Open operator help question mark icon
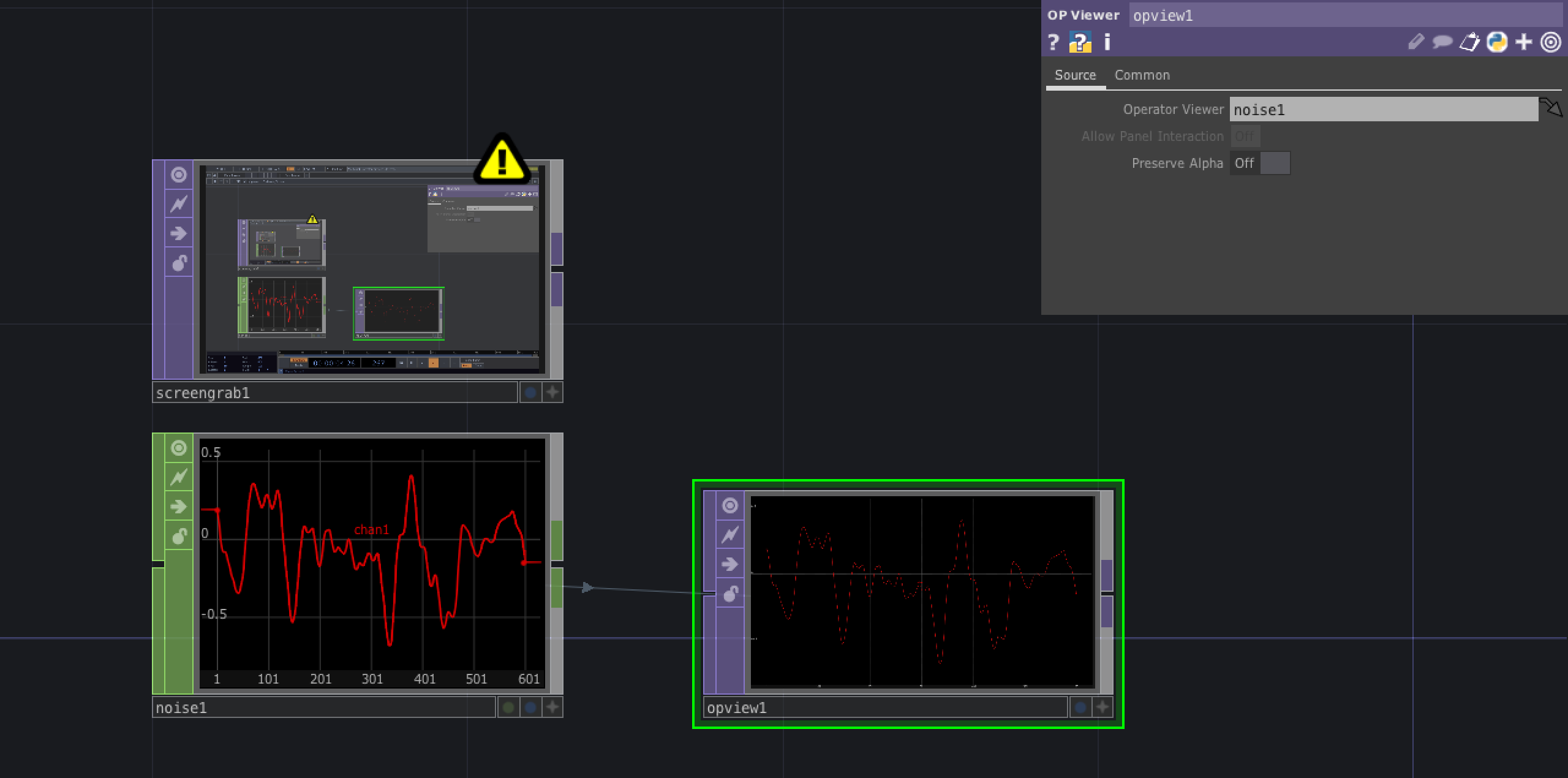 pos(1053,42)
